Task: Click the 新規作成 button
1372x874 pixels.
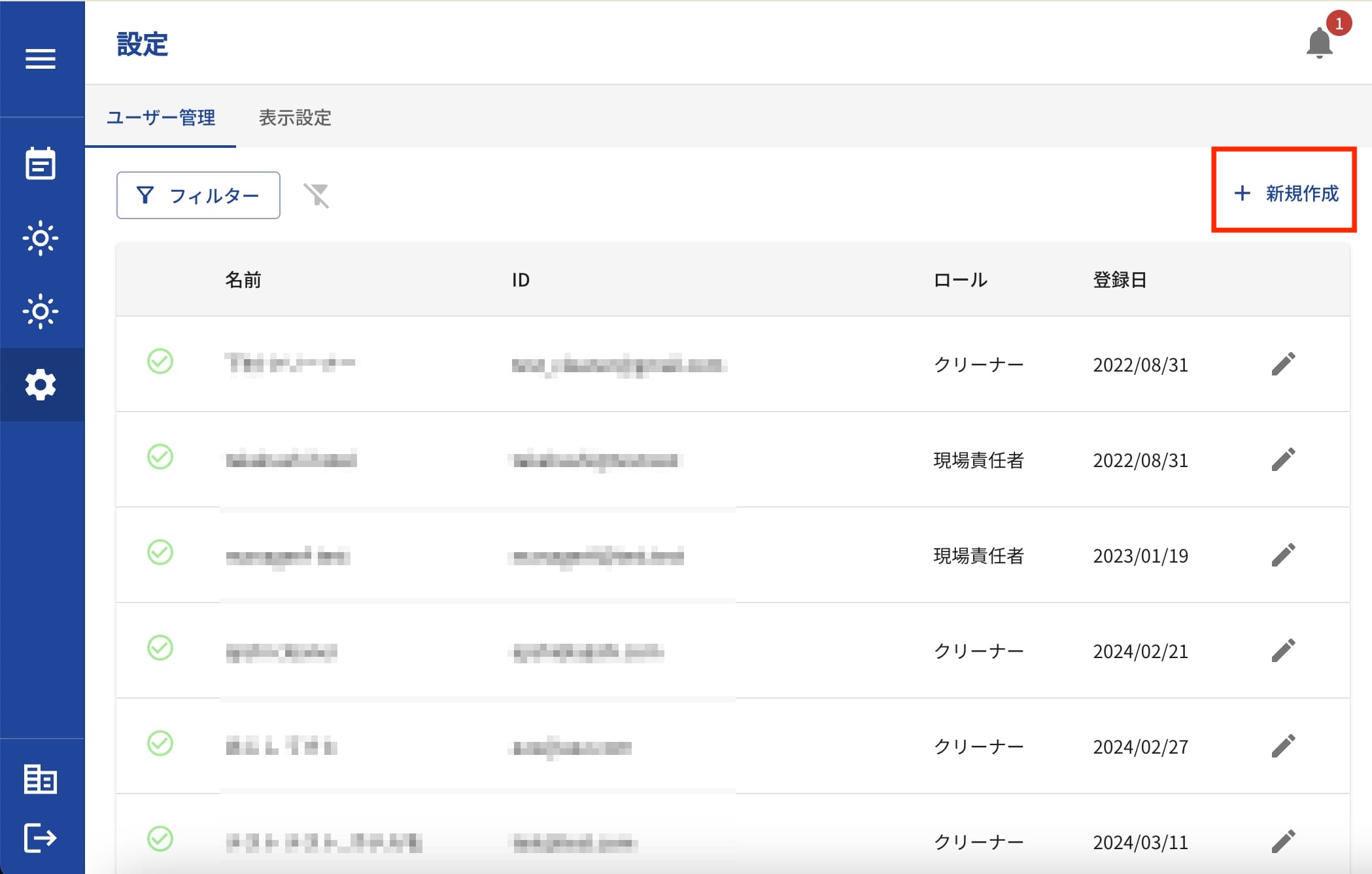Action: pyautogui.click(x=1286, y=194)
